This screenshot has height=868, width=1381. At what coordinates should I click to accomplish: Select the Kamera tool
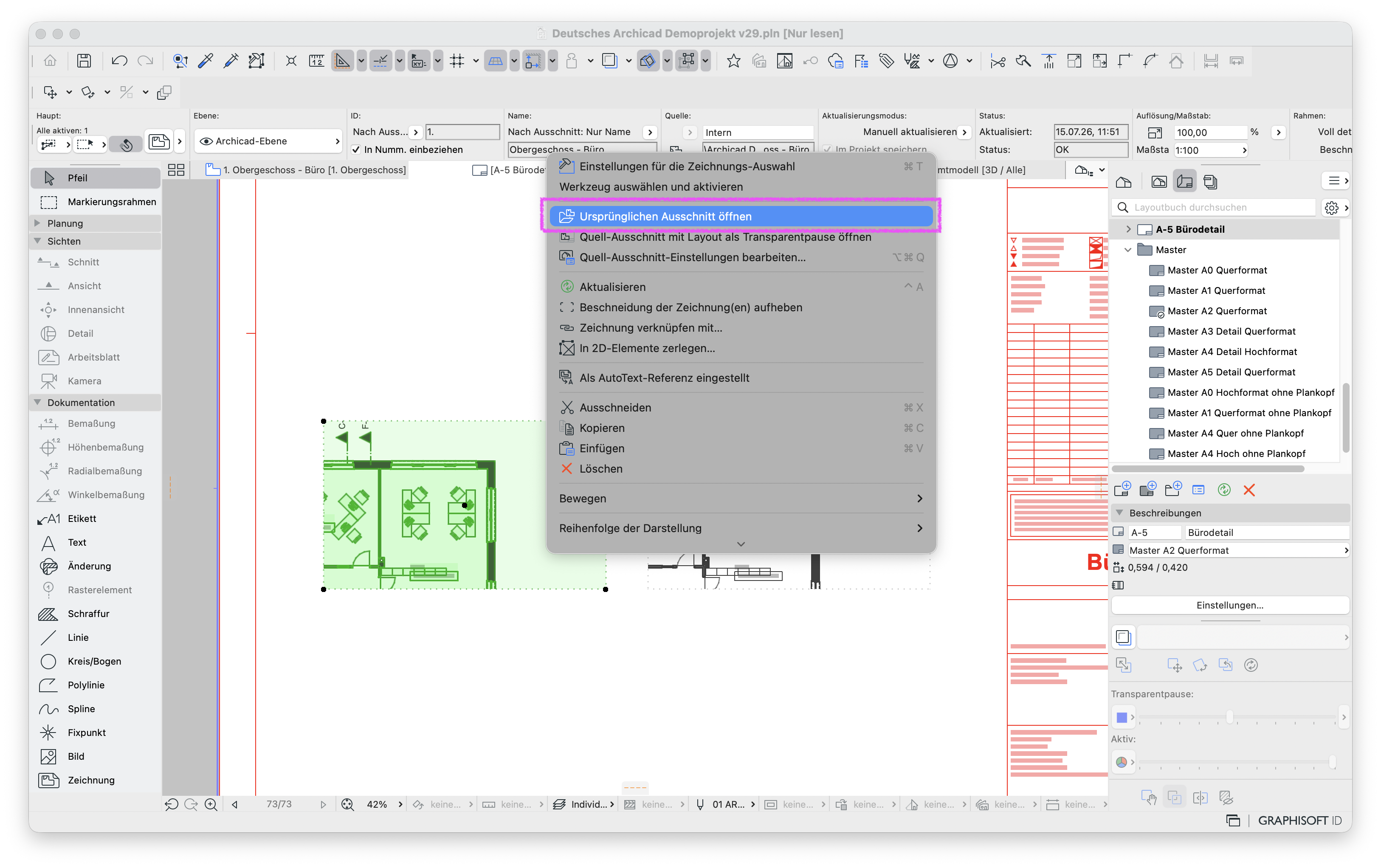(95, 380)
